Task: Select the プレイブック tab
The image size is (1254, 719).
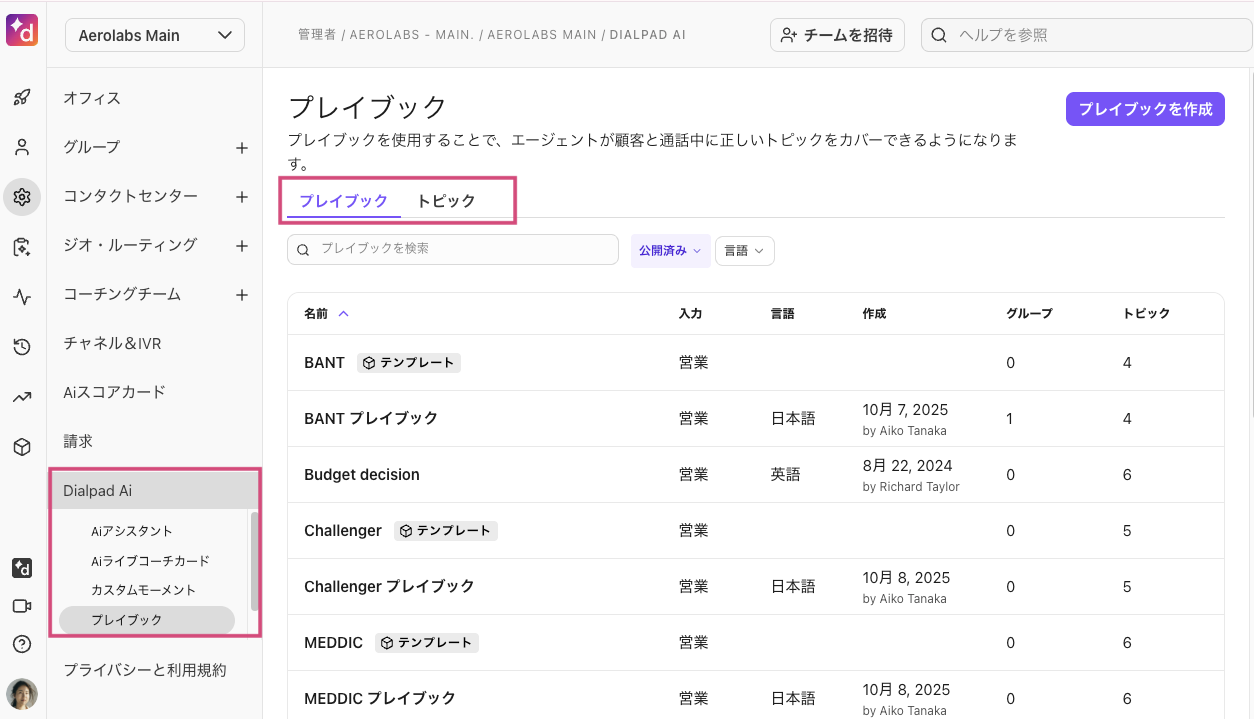Action: point(343,201)
